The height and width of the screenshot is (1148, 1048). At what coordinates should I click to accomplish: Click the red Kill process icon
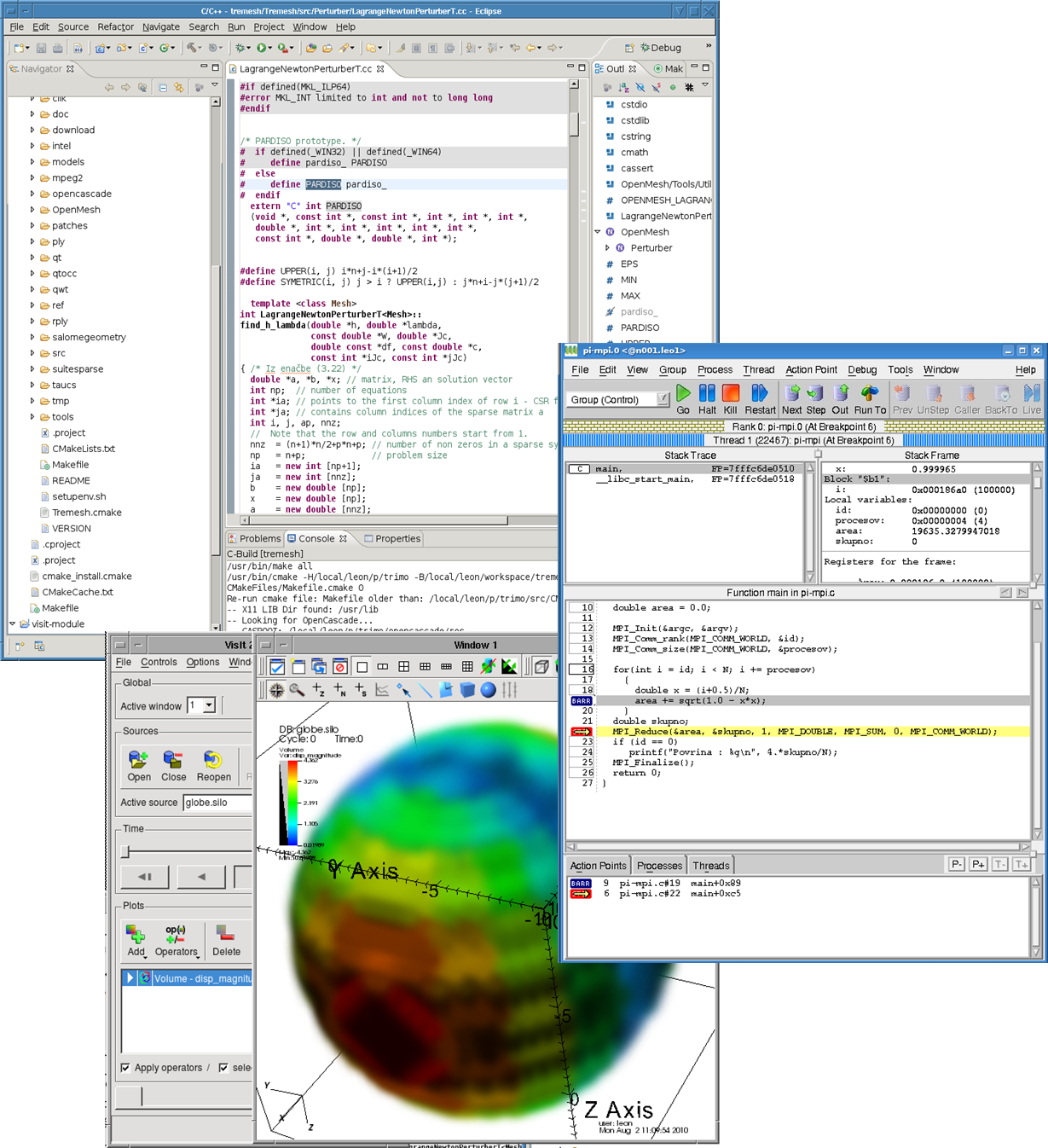click(730, 394)
